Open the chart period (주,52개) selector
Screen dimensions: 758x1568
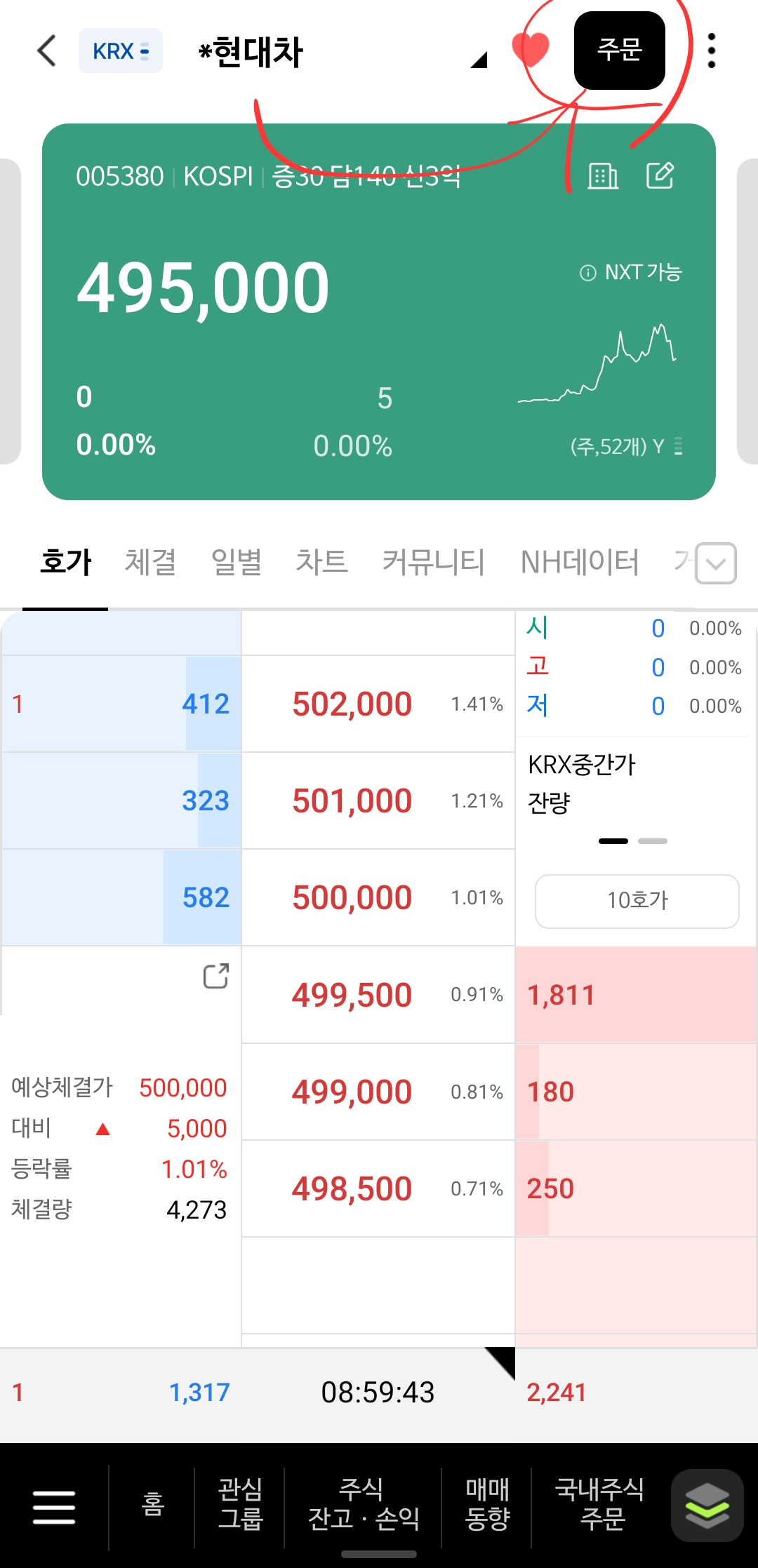626,446
